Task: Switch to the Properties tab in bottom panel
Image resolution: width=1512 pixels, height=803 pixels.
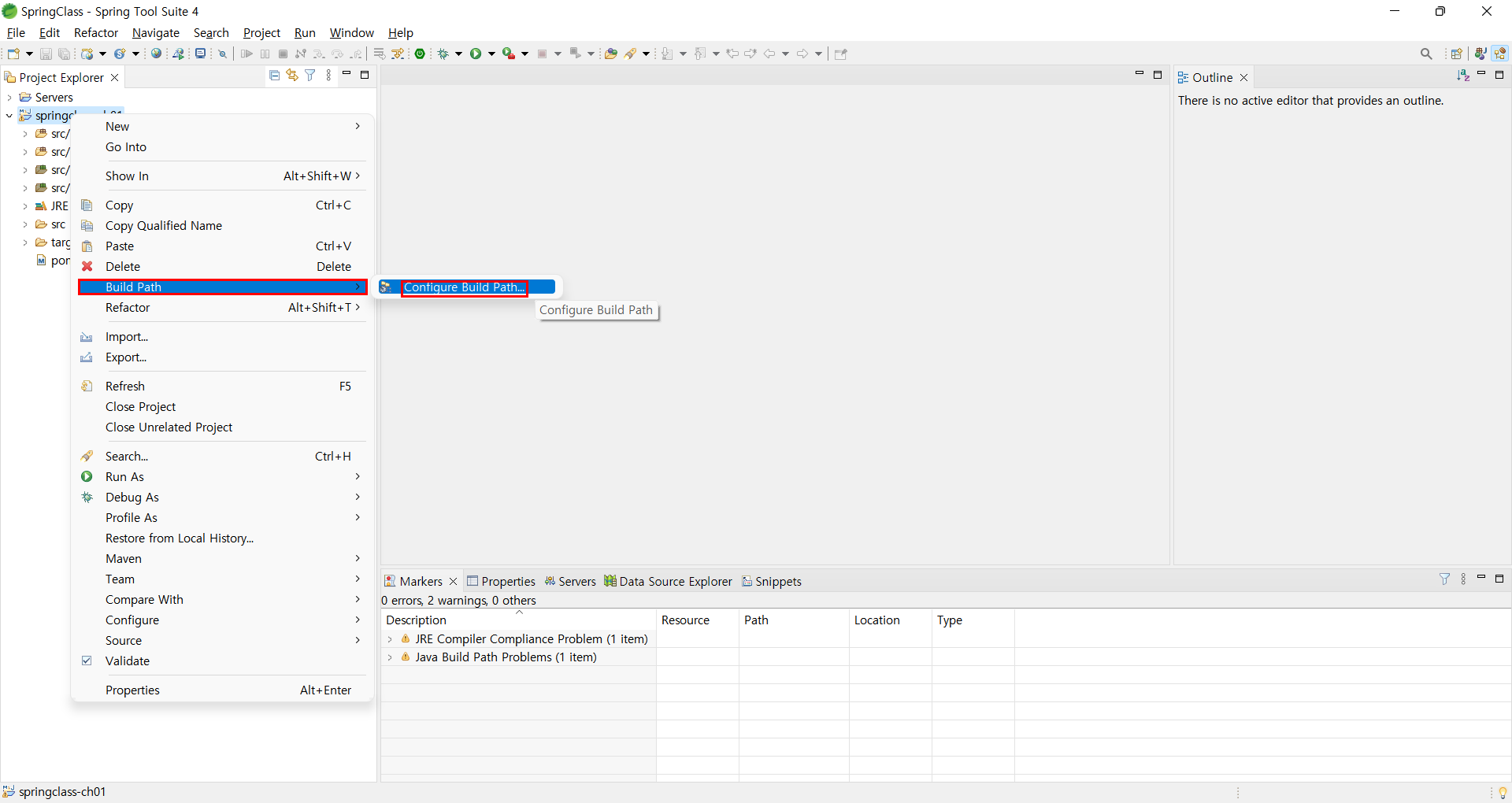Action: coord(501,582)
